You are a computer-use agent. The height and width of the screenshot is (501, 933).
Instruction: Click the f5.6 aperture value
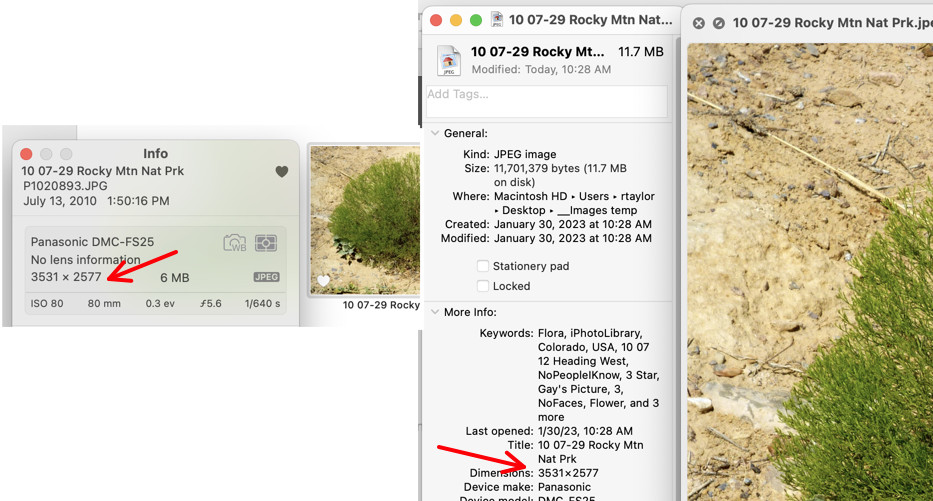tap(211, 303)
